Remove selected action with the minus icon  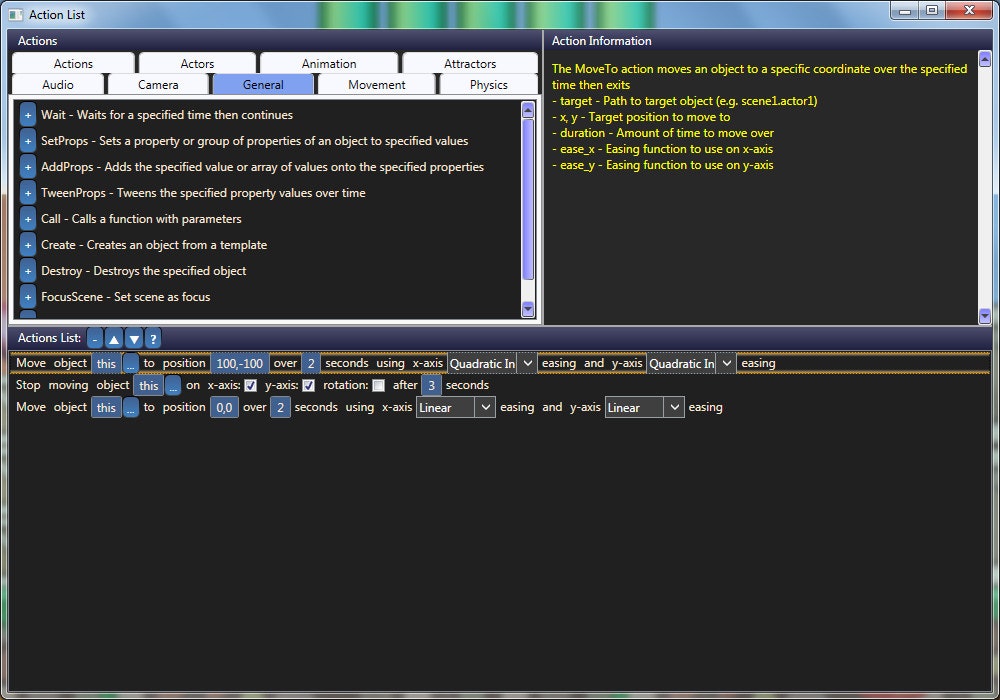pos(94,338)
